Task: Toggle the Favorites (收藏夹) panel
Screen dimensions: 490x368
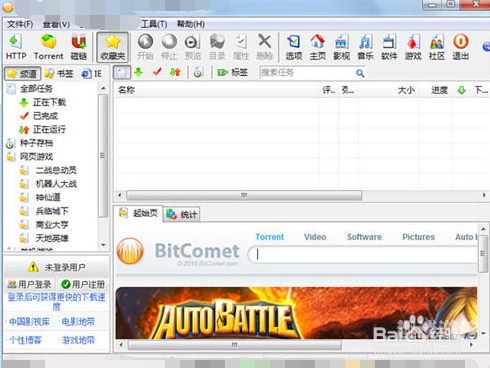Action: click(x=113, y=47)
